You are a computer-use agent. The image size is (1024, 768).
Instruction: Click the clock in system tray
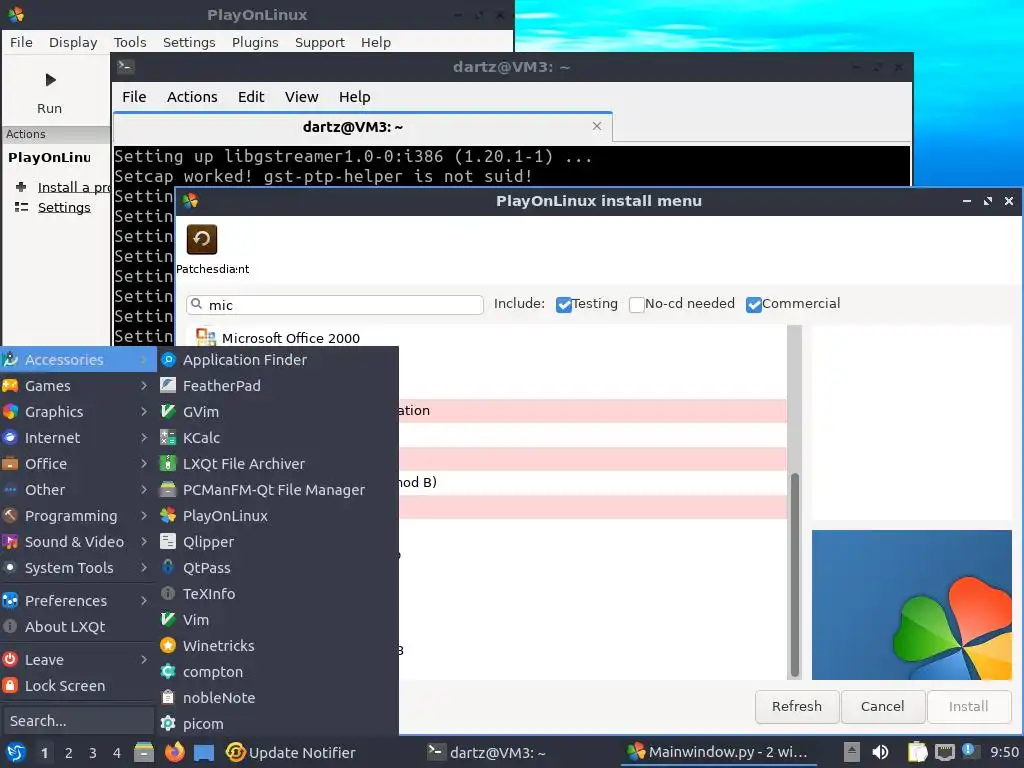pyautogui.click(x=1004, y=753)
